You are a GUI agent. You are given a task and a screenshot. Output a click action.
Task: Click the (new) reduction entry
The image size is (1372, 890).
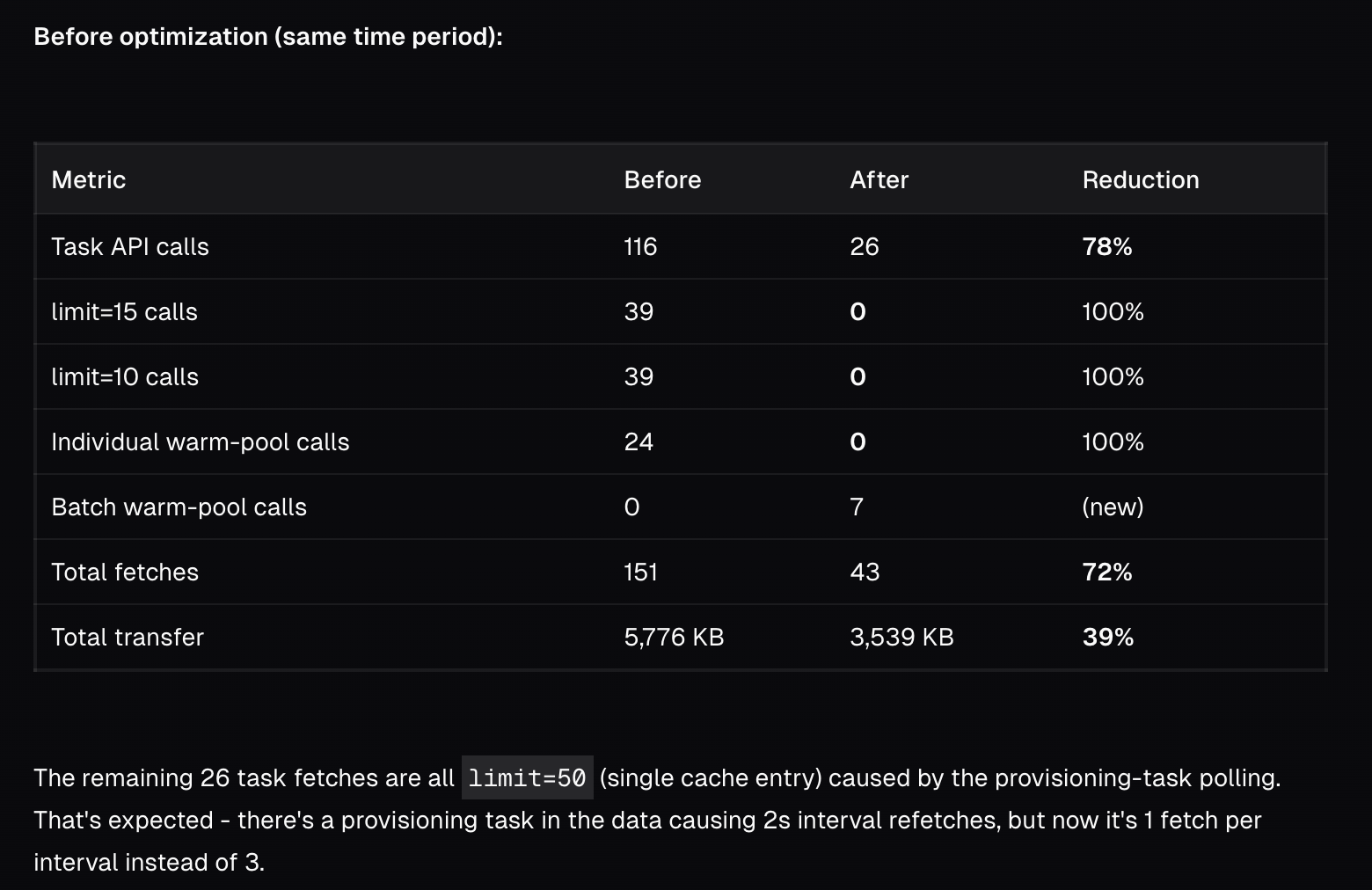click(1113, 507)
